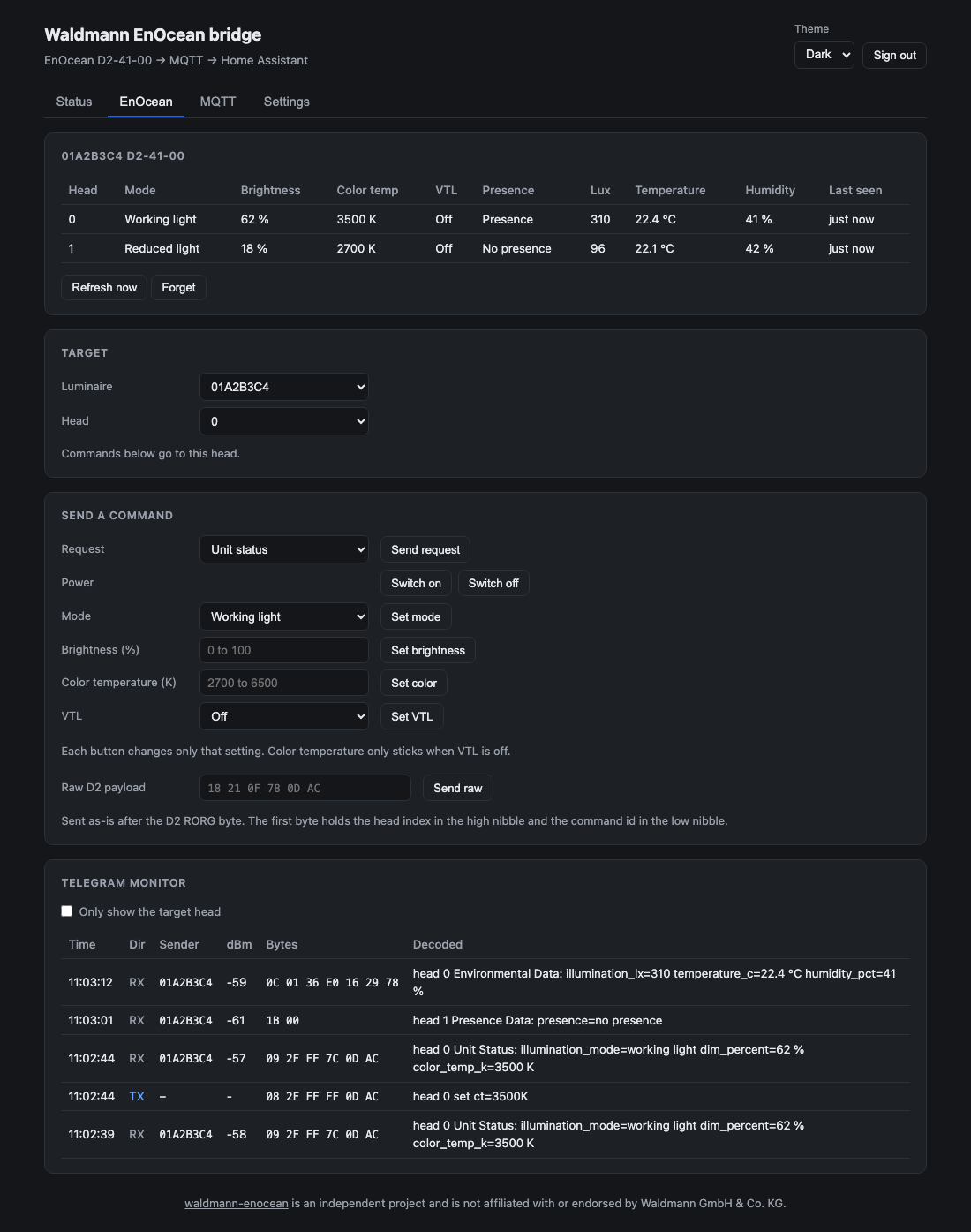Viewport: 971px width, 1232px height.
Task: Click the 11:02:39 telegram time
Action: [x=91, y=1134]
